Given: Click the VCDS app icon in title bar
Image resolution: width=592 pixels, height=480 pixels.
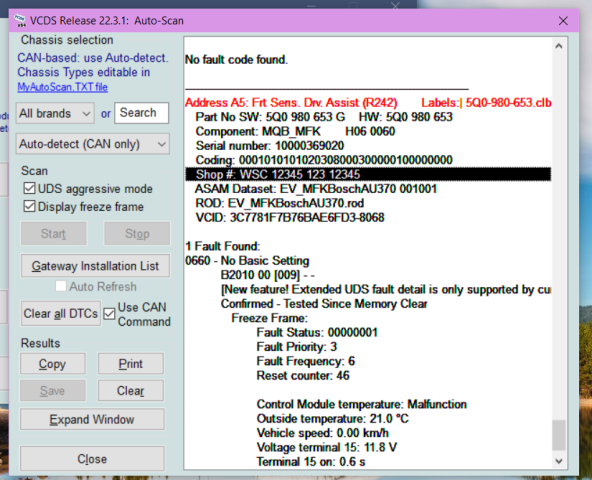Looking at the screenshot, I should click(x=20, y=20).
